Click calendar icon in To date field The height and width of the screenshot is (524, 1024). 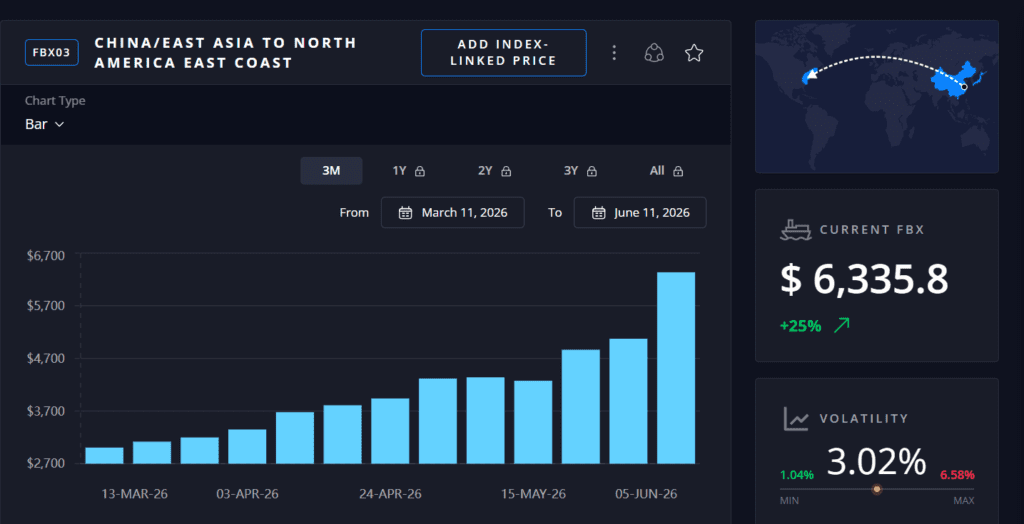click(598, 212)
